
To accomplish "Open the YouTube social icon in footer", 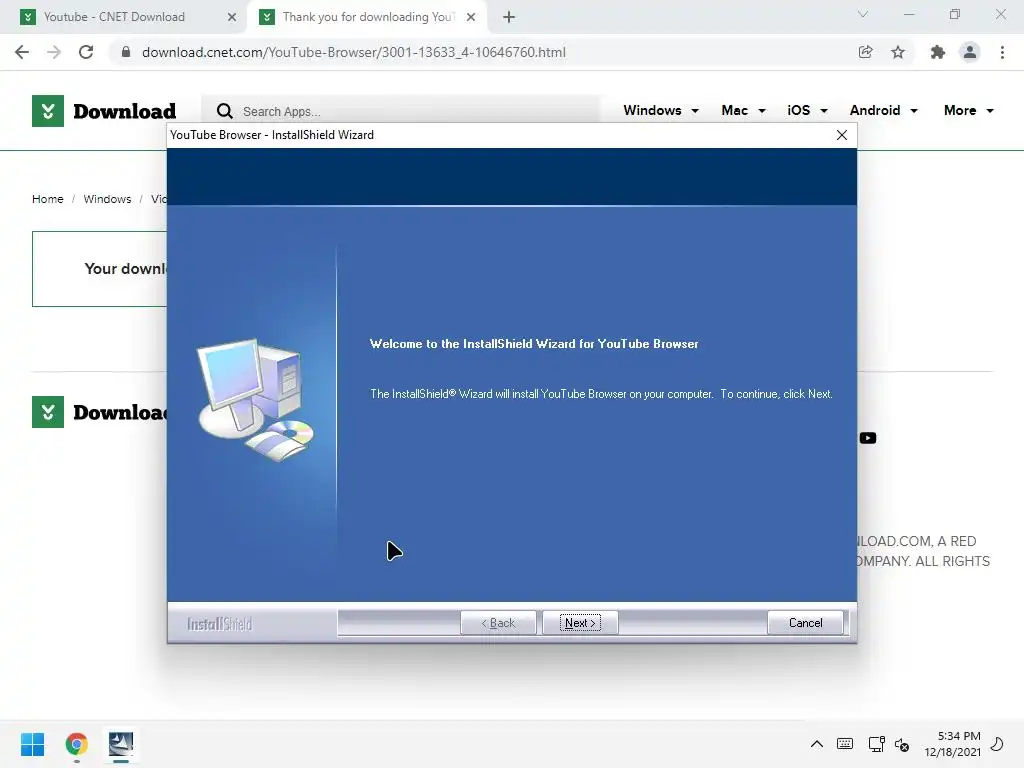I will point(867,438).
